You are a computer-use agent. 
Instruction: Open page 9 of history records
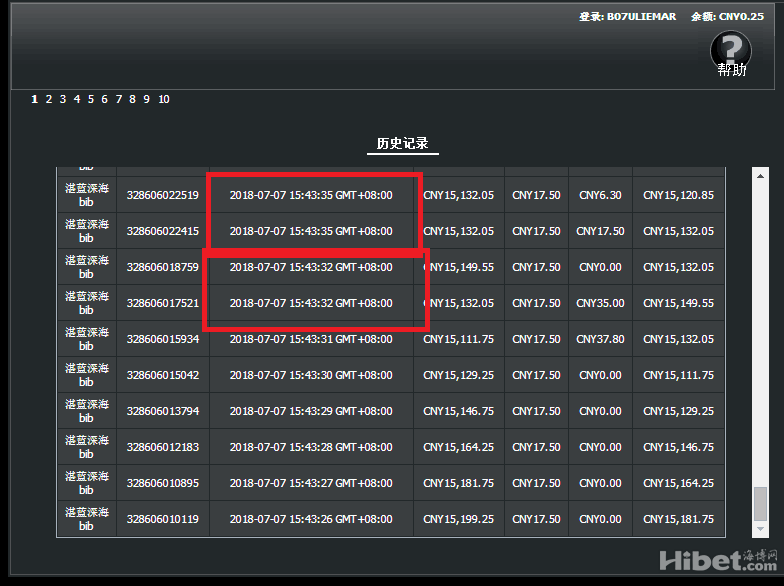click(146, 99)
